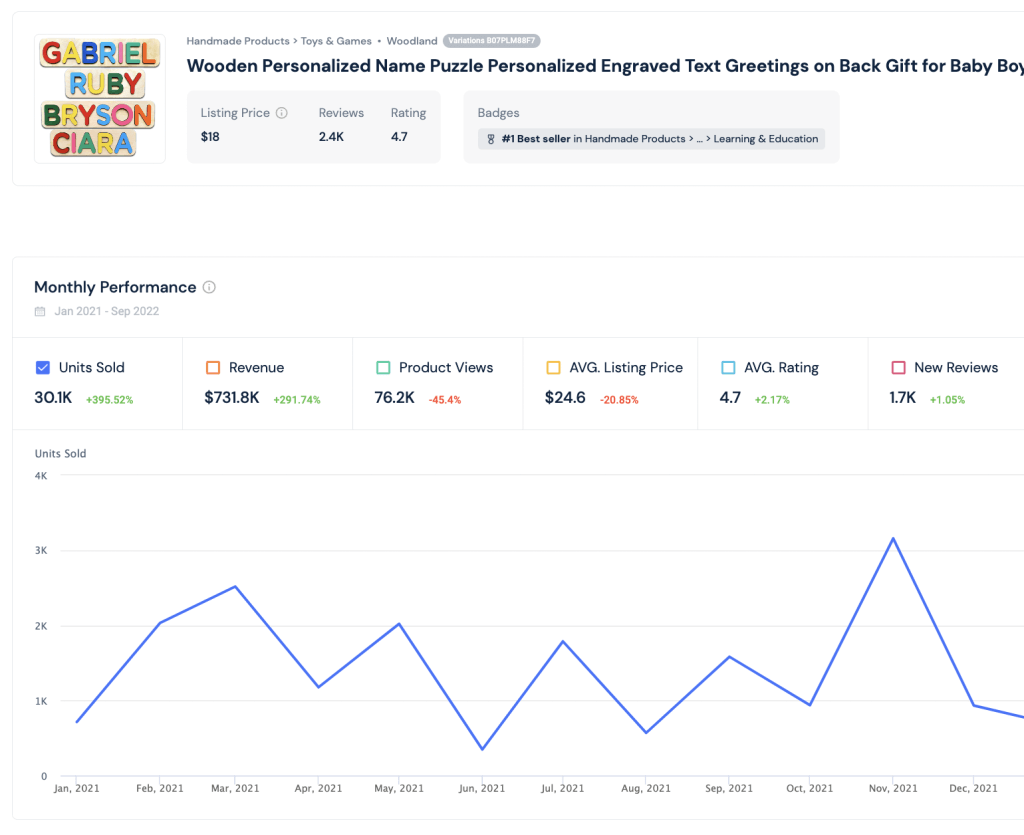Click the calendar icon beside the date range
The height and width of the screenshot is (835, 1024).
(x=40, y=311)
